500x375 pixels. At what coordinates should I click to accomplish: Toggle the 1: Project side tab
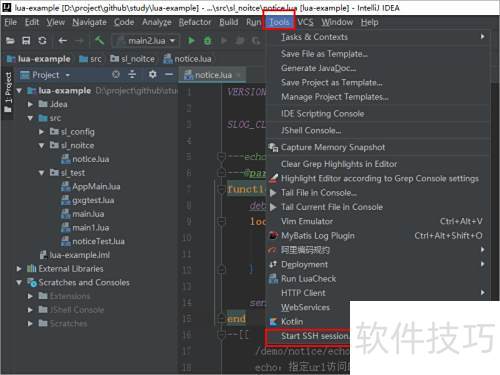[x=8, y=93]
